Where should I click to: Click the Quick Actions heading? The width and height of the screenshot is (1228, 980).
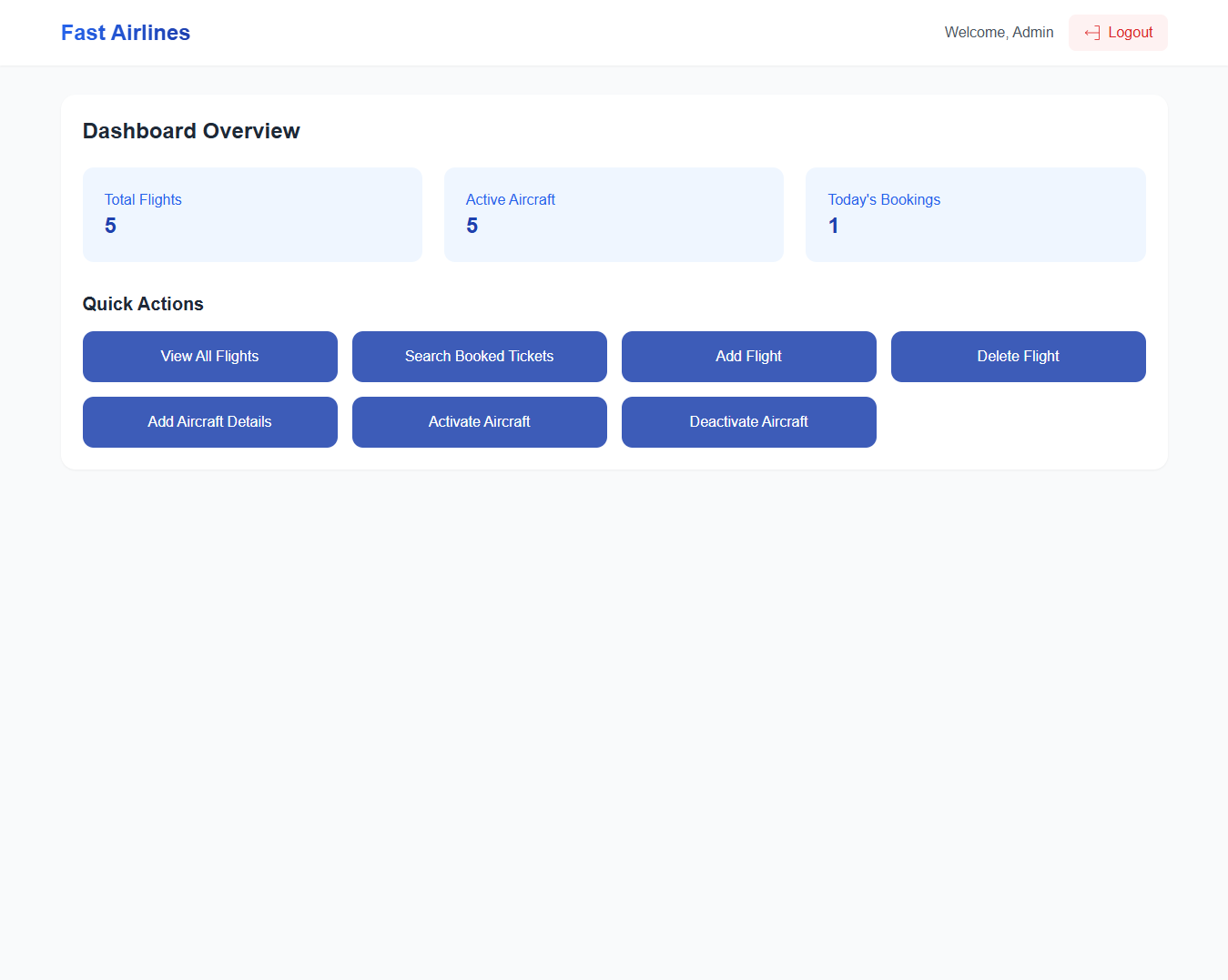[143, 304]
